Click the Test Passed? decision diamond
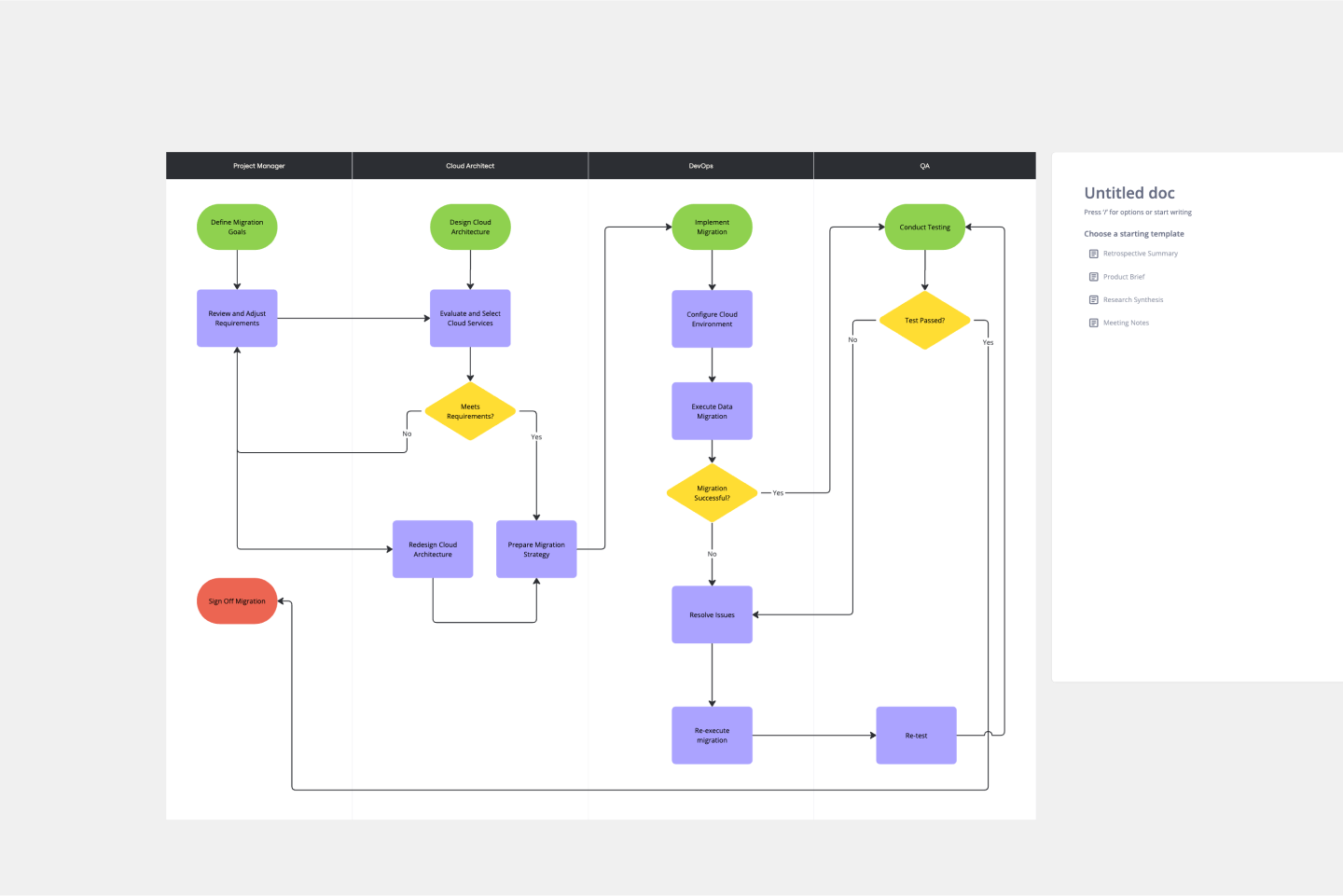1343x896 pixels. pos(924,320)
